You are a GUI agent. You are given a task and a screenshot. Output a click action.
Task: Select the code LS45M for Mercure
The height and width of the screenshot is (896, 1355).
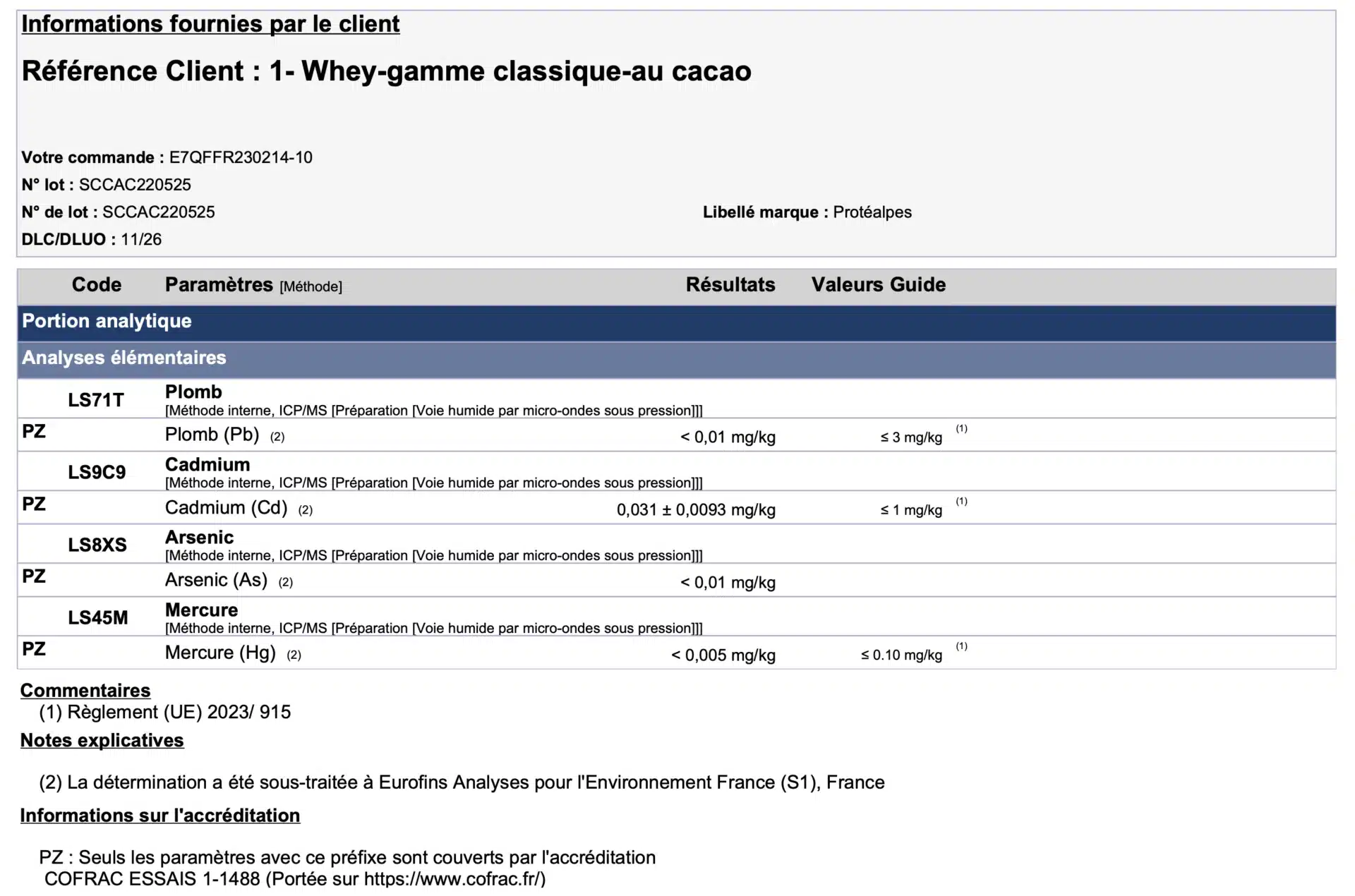coord(97,617)
